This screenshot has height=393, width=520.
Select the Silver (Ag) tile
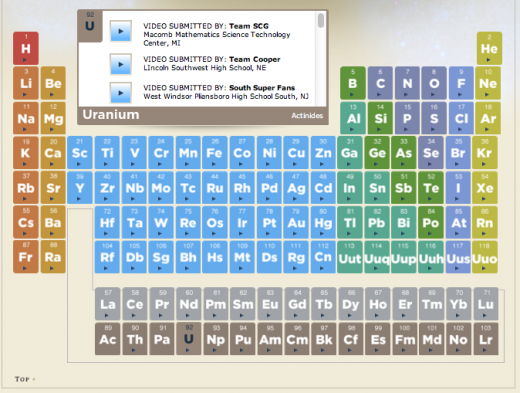point(296,187)
